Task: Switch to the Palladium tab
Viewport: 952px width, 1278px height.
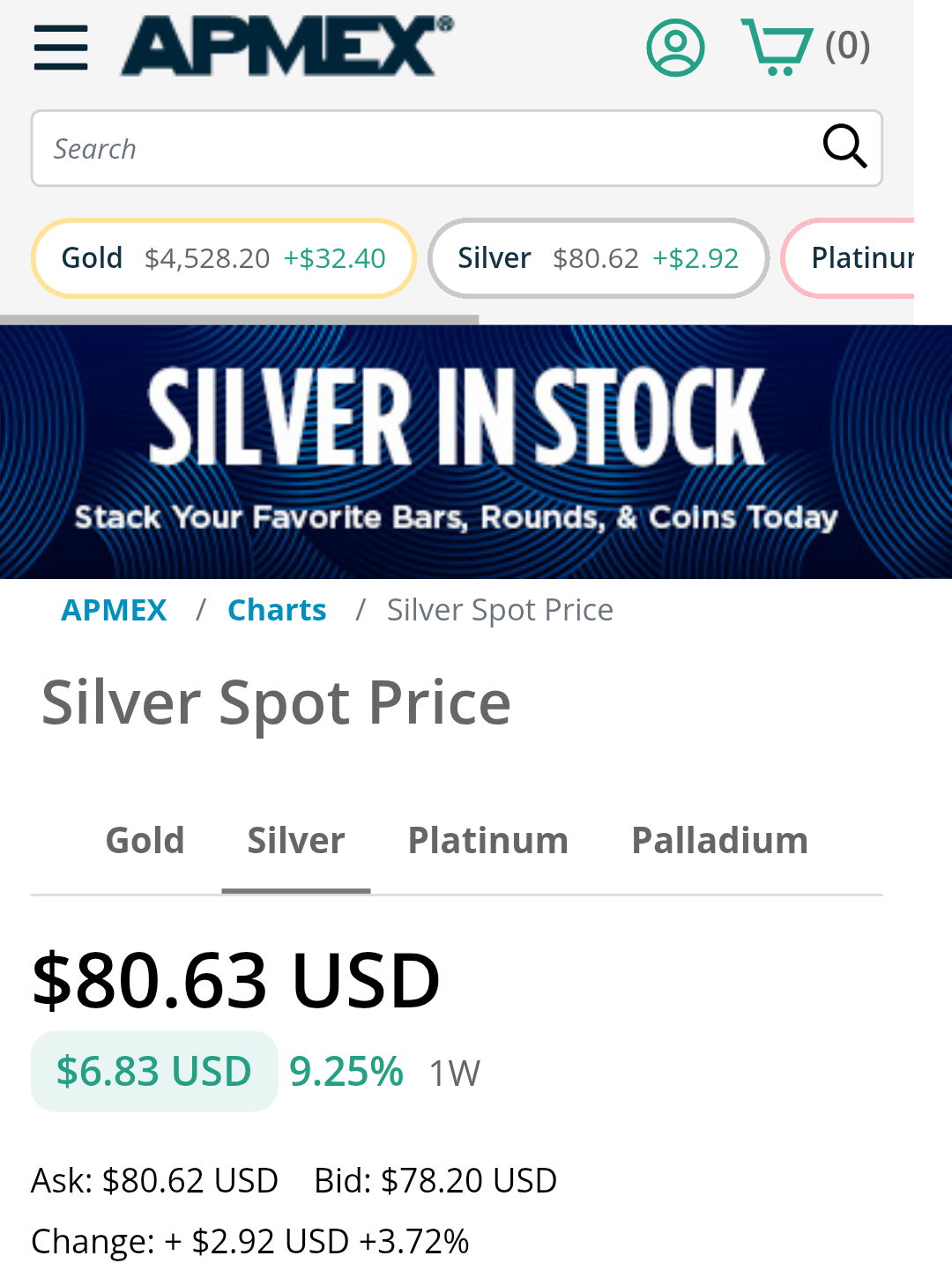Action: (719, 841)
